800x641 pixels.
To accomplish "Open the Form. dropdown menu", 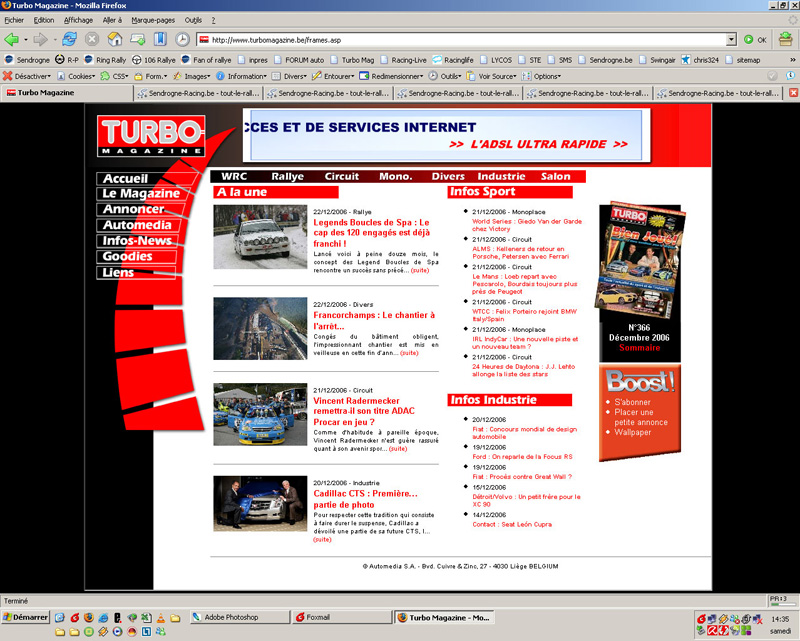I will pyautogui.click(x=151, y=76).
